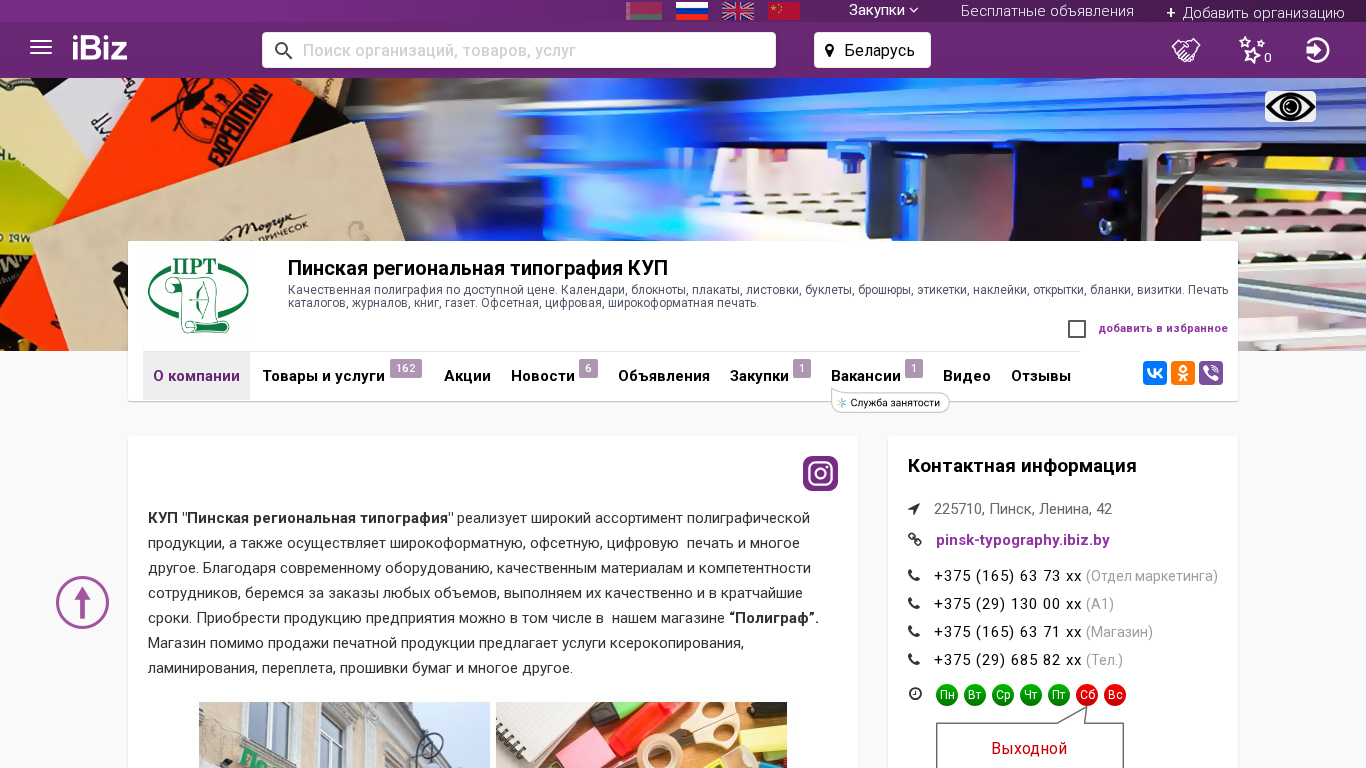Click the phone icon for Отдел маркетинга

[914, 576]
